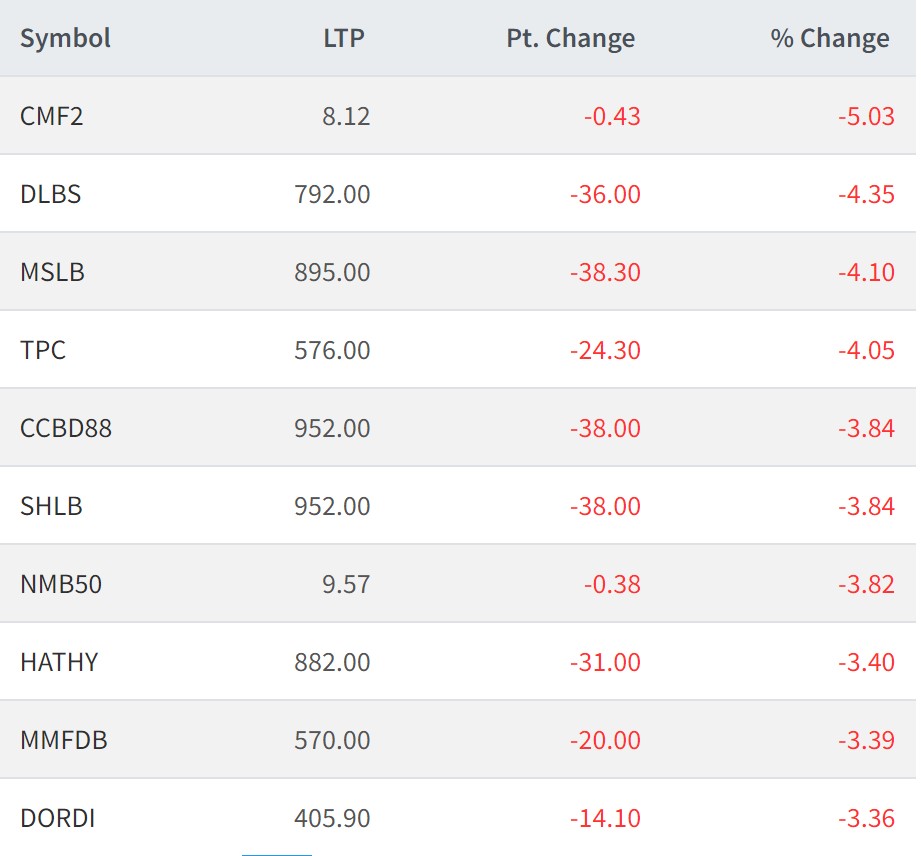Viewport: 921px width, 856px height.
Task: Click the % Change column header
Action: tap(829, 39)
